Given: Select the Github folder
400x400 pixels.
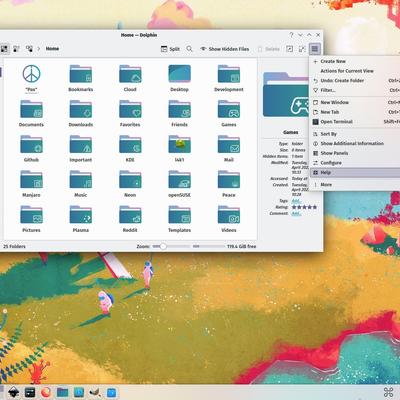Looking at the screenshot, I should [31, 148].
